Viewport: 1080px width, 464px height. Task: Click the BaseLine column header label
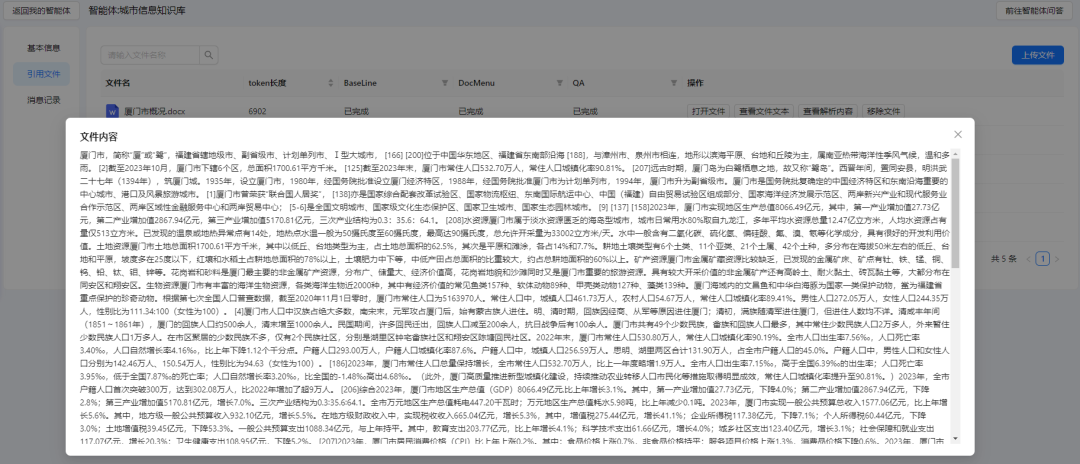pyautogui.click(x=360, y=83)
